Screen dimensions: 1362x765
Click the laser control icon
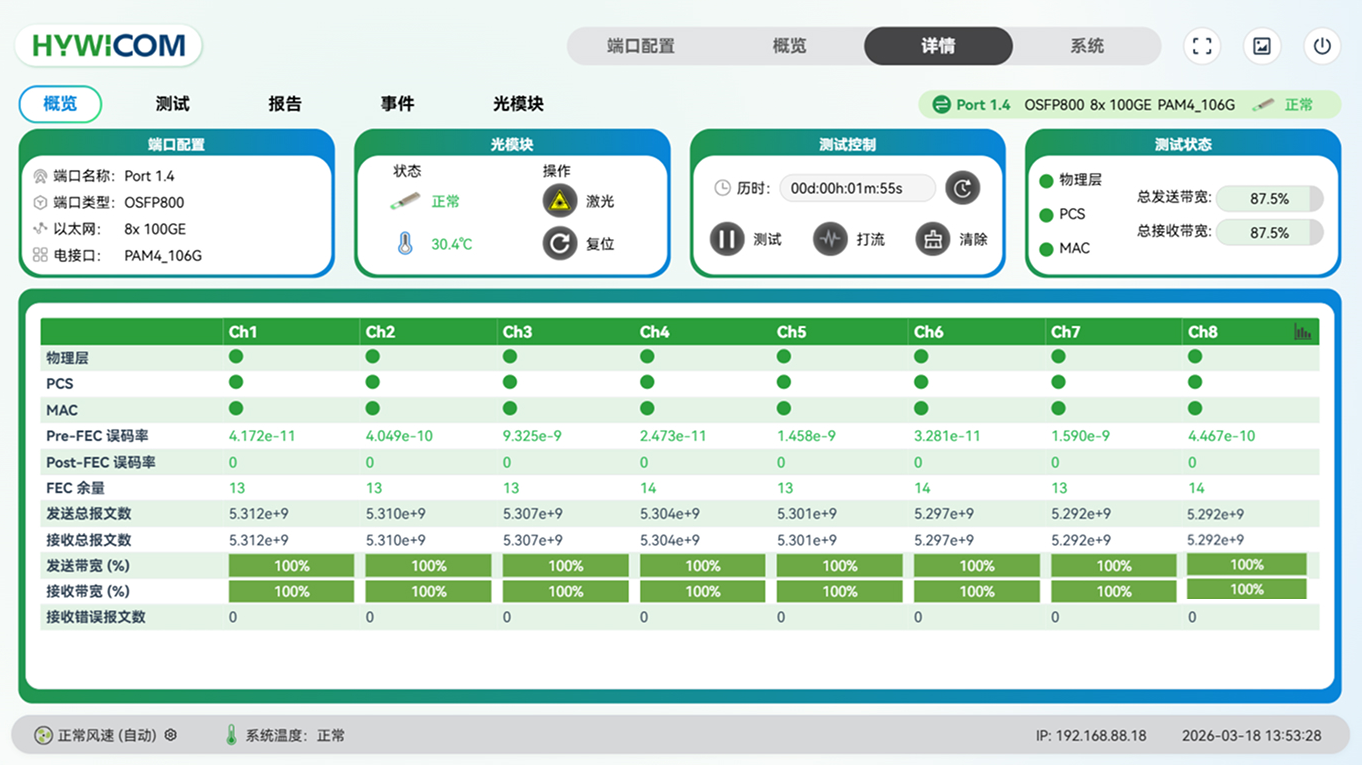[x=560, y=201]
